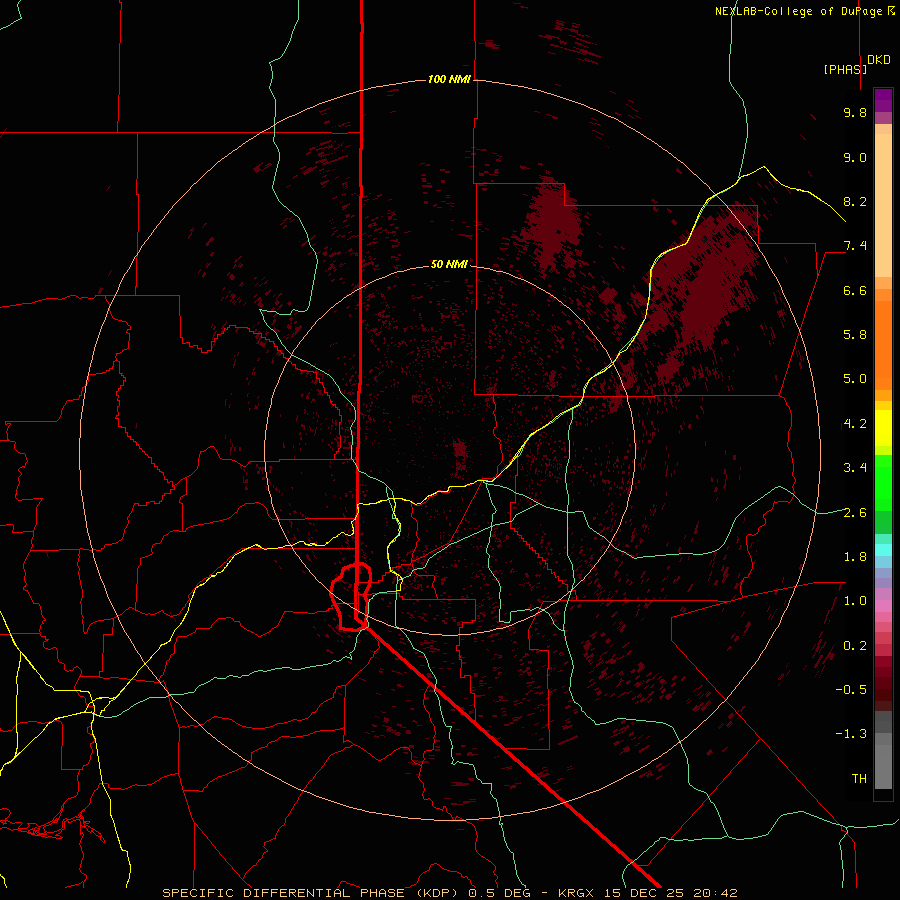Click the 5.0 value on color scale

(x=855, y=379)
